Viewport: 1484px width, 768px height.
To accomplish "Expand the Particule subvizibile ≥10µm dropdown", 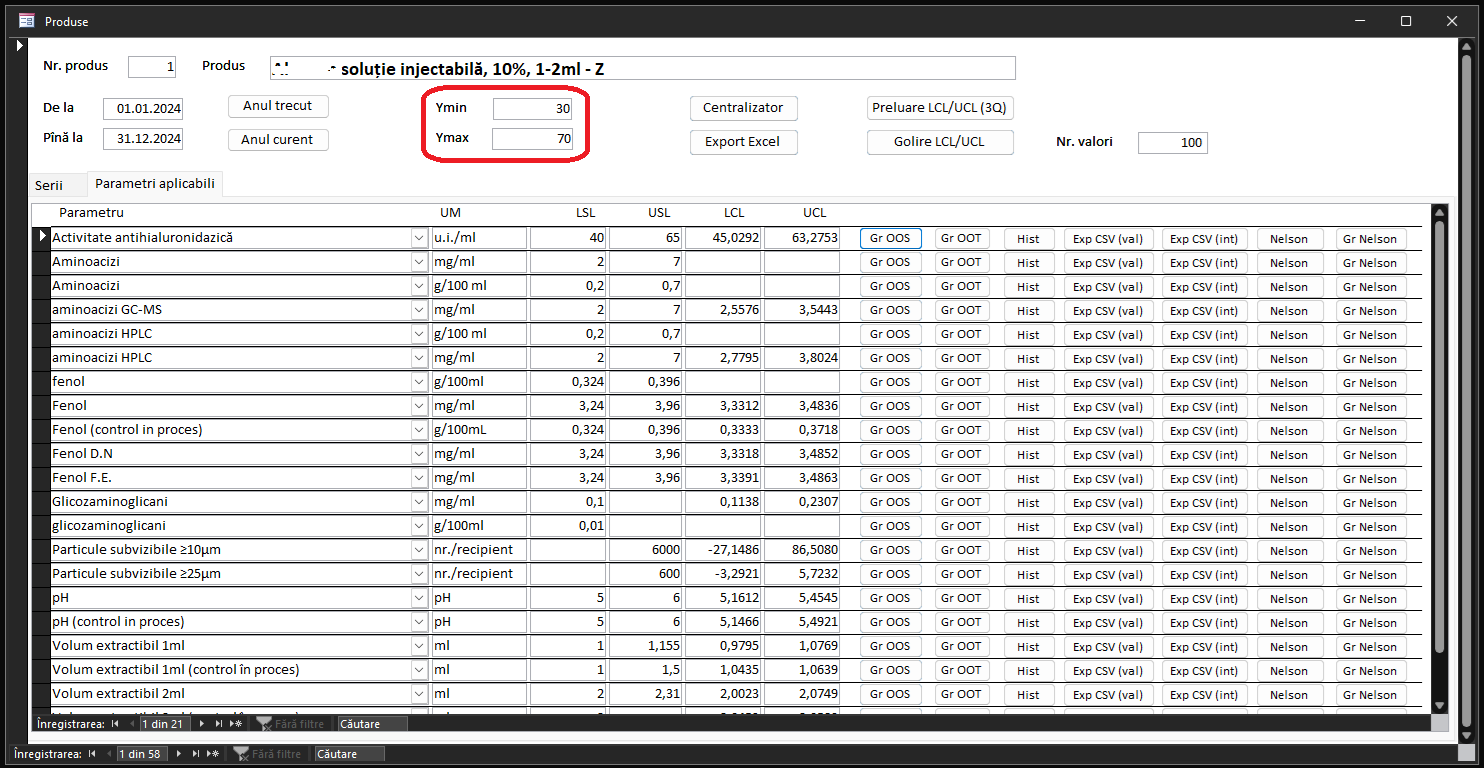I will [x=418, y=550].
